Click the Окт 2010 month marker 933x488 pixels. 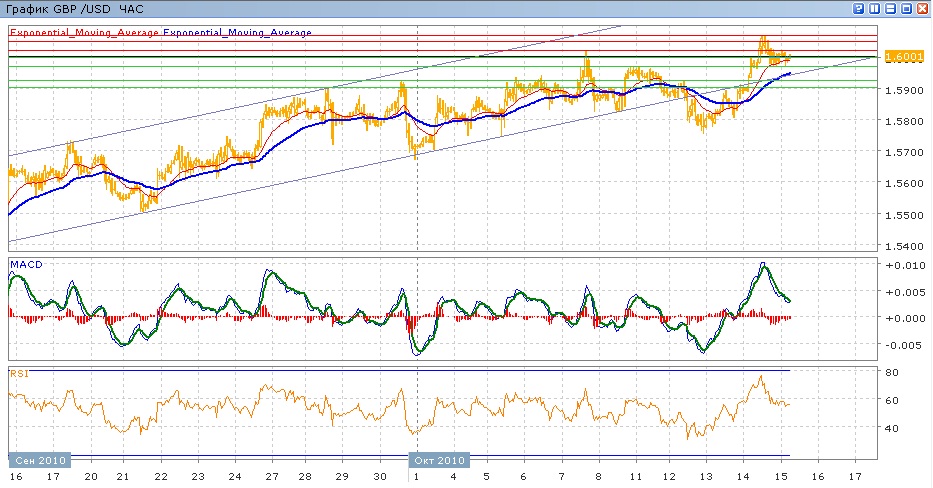pos(438,460)
